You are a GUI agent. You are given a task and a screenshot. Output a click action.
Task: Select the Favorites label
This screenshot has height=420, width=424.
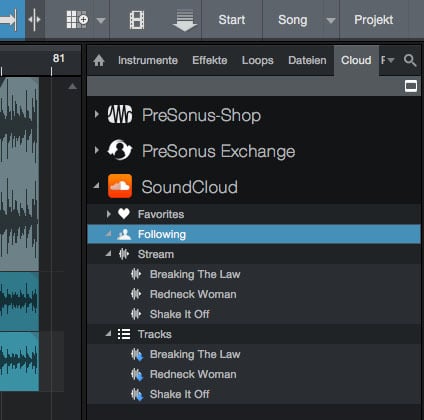[x=161, y=214]
